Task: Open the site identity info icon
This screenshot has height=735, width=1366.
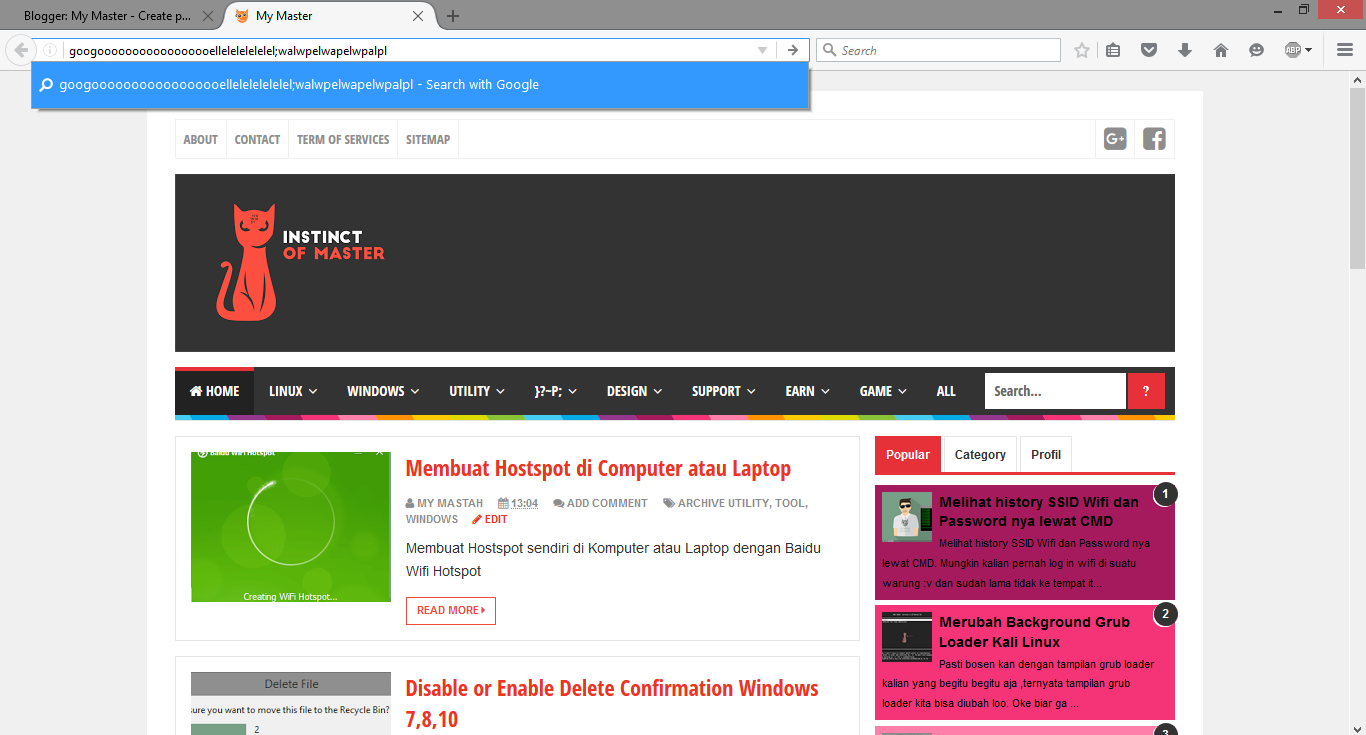Action: coord(50,50)
